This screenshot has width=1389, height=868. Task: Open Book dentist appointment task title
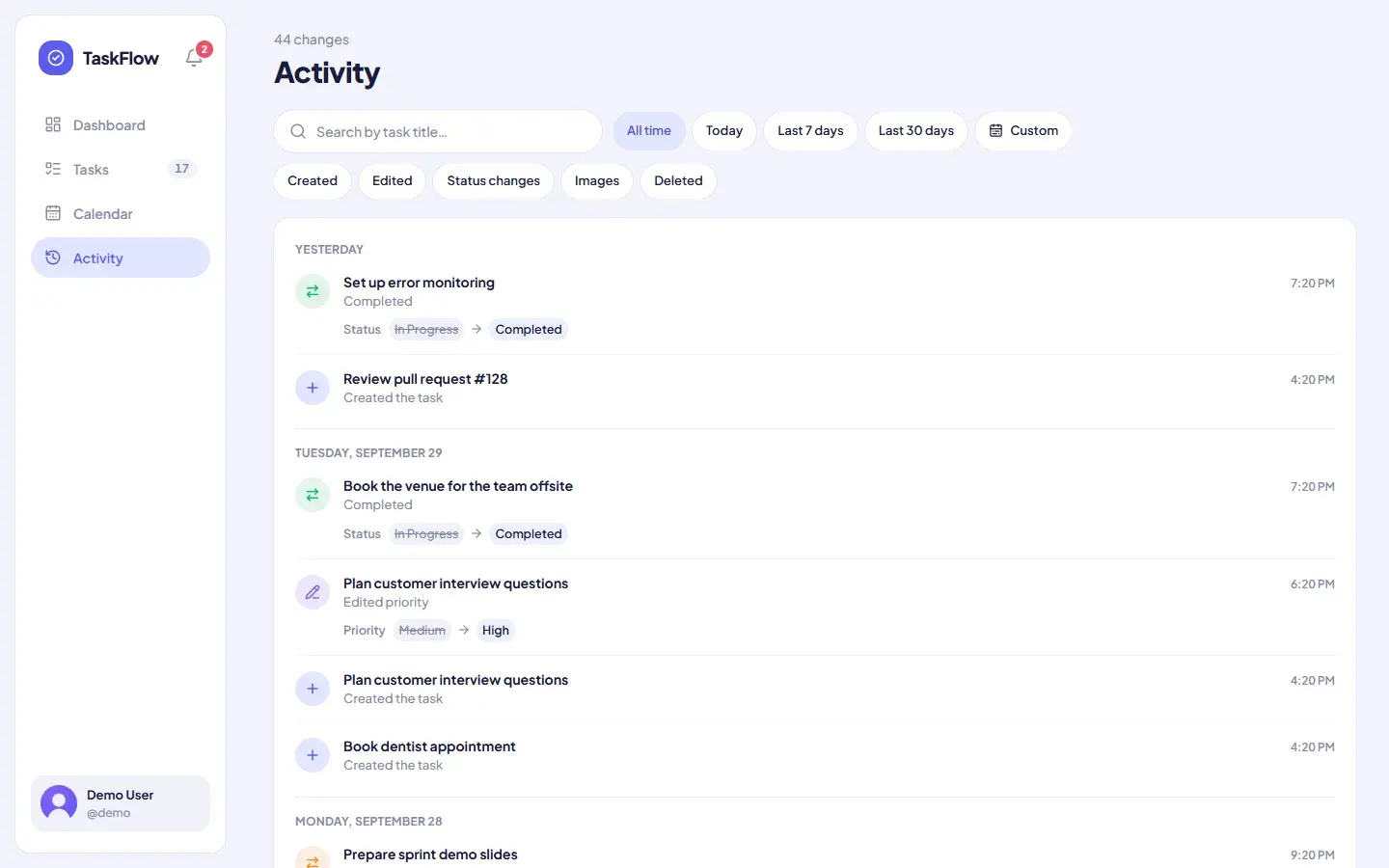(x=429, y=746)
